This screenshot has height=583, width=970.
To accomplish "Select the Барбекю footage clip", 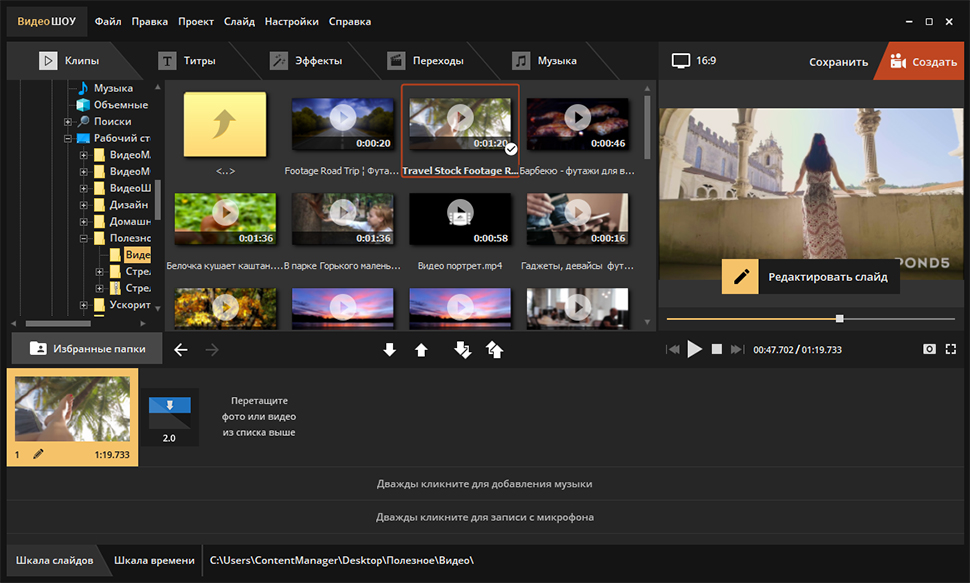I will [578, 124].
